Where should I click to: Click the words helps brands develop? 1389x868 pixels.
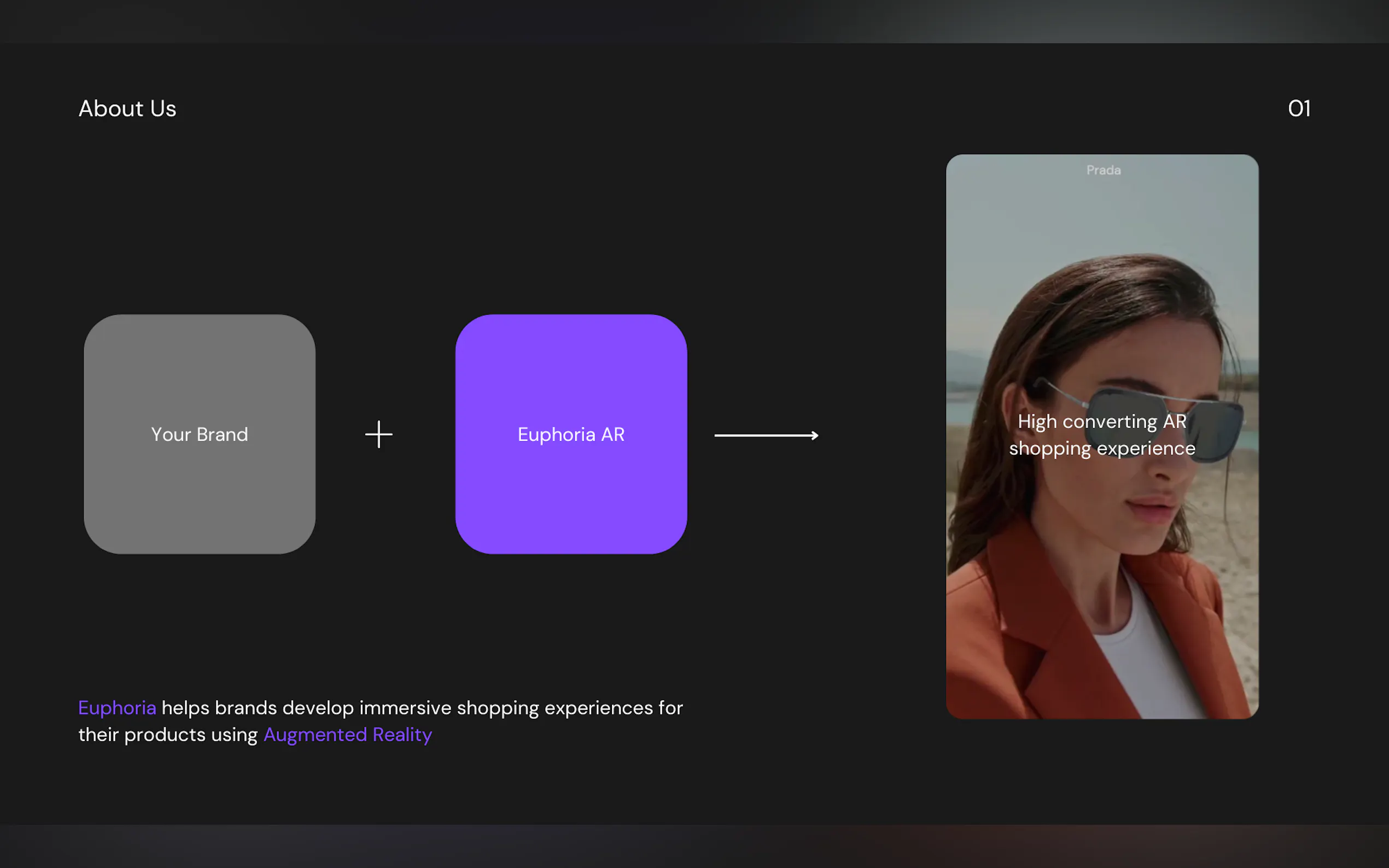257,708
